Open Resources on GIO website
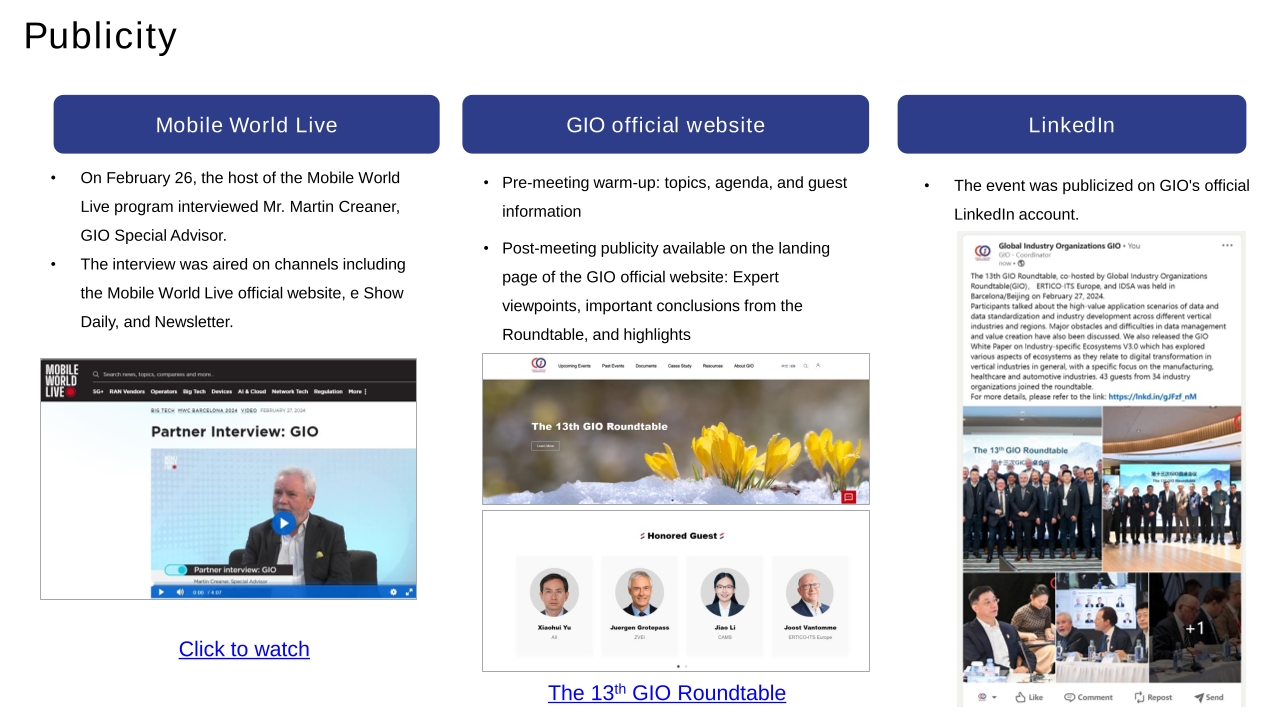 point(713,366)
